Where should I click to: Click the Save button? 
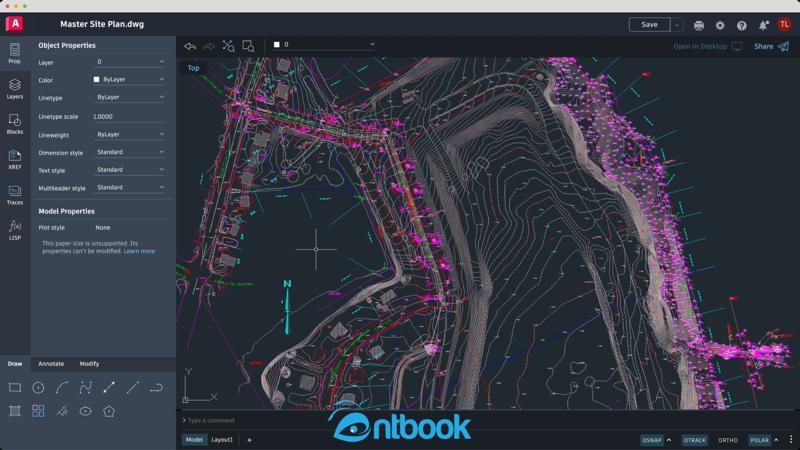click(649, 24)
